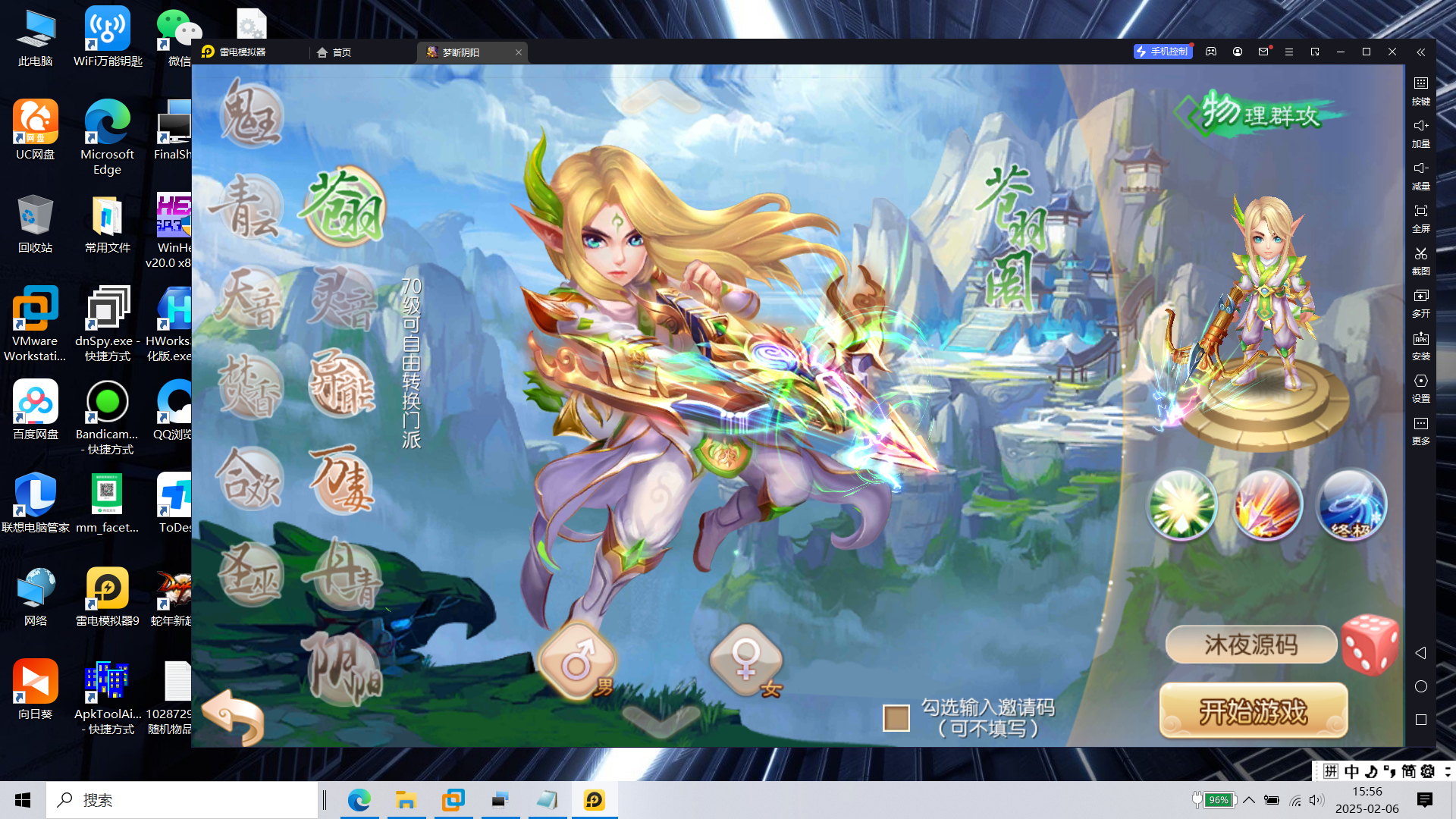Increase volume in emulator sidebar

tap(1420, 132)
